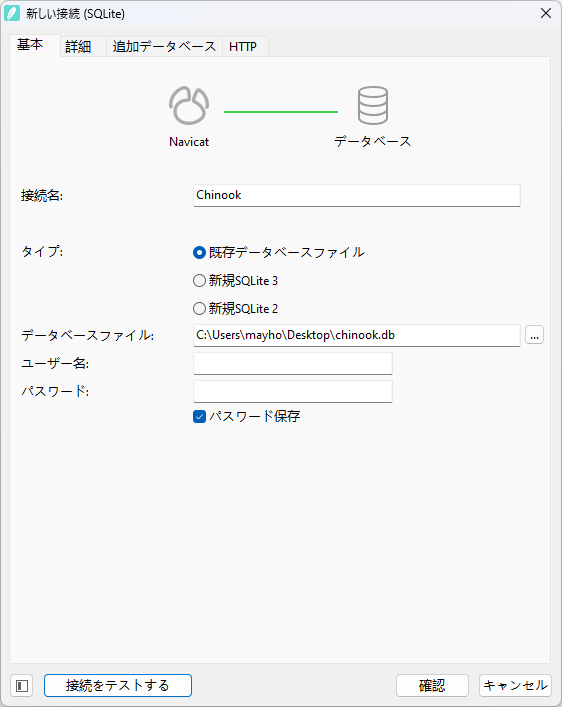
Task: Switch to the HTTP tab
Action: point(243,46)
